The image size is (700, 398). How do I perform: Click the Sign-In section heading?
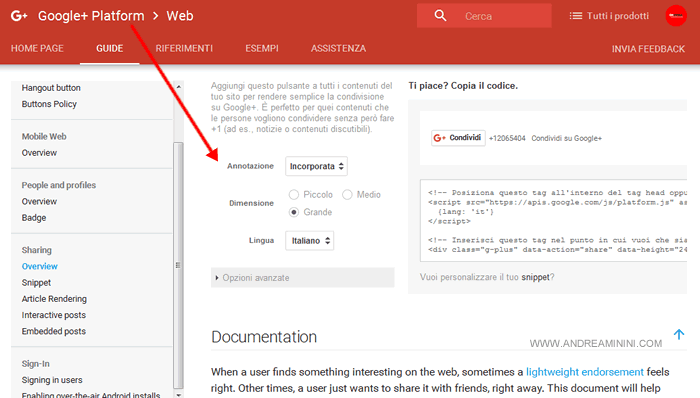coord(35,364)
